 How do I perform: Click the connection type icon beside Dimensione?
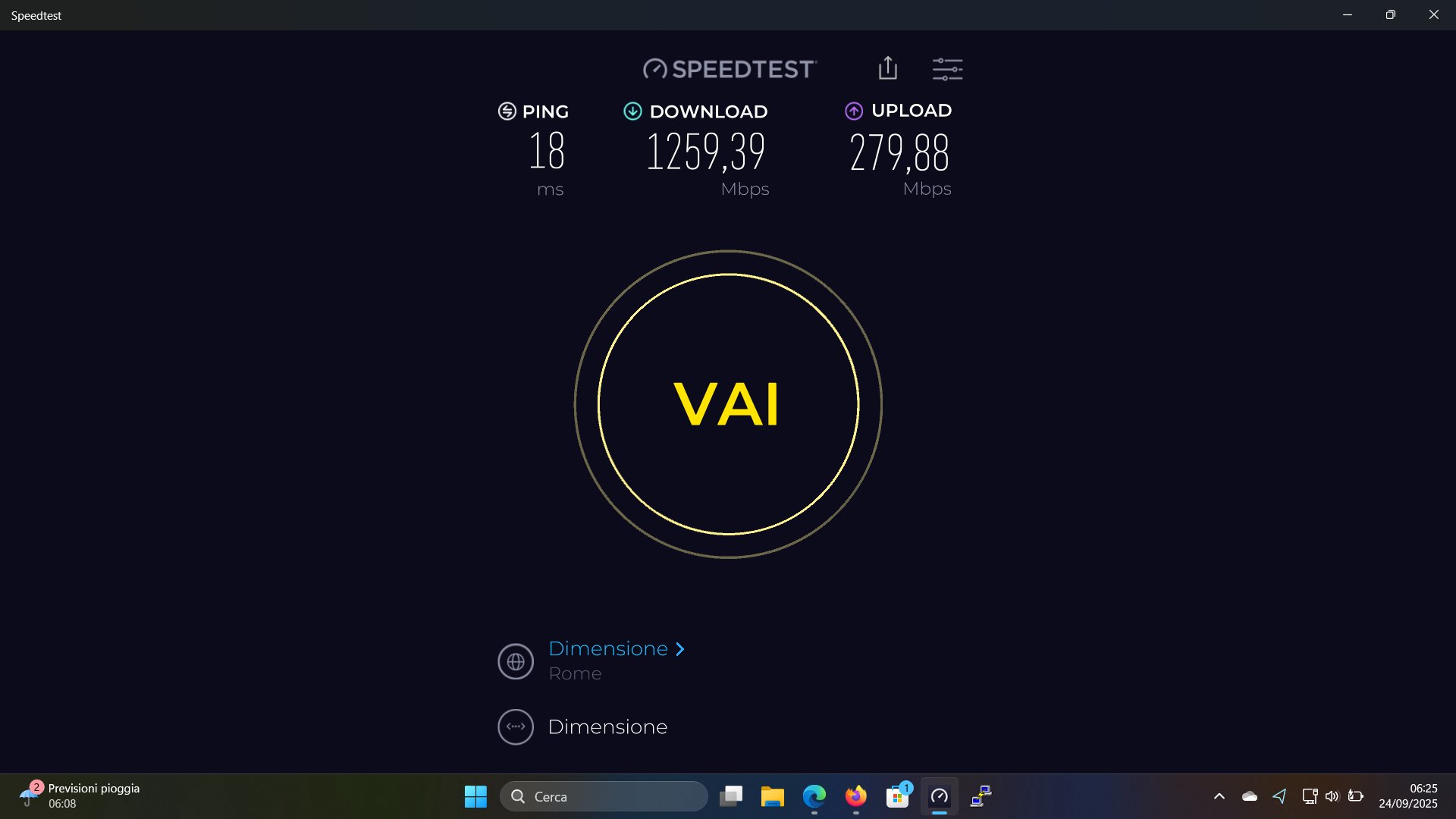(516, 726)
